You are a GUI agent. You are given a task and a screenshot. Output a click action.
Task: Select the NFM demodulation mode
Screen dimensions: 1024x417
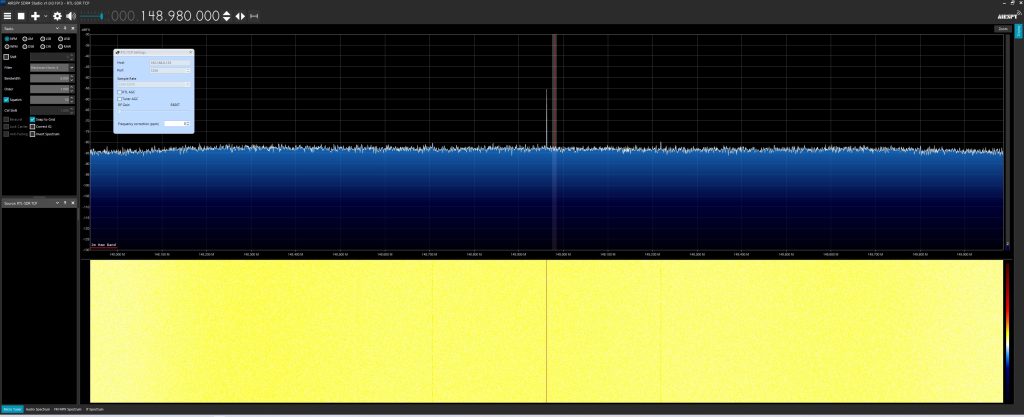tap(10, 39)
